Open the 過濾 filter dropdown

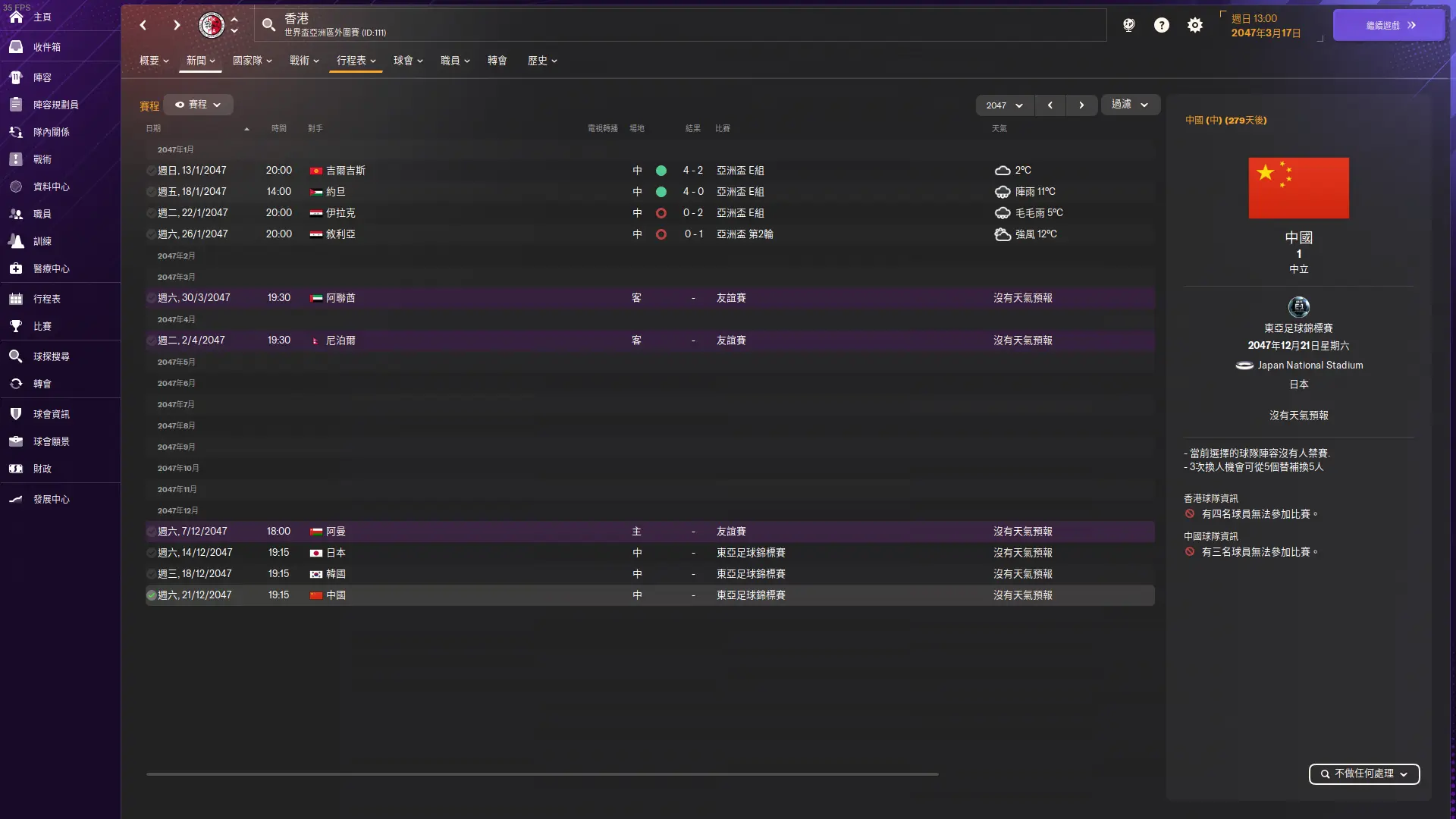(x=1130, y=105)
